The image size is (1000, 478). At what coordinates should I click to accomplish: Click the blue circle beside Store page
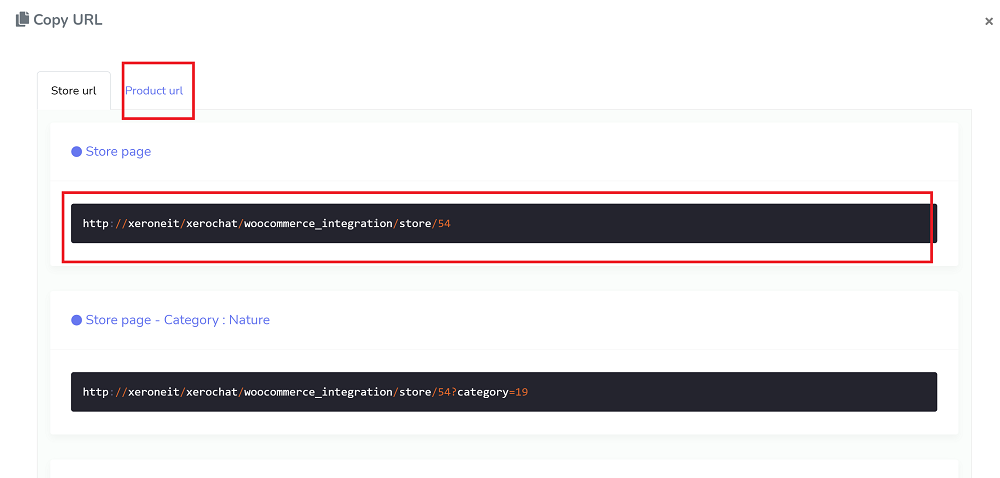point(76,152)
